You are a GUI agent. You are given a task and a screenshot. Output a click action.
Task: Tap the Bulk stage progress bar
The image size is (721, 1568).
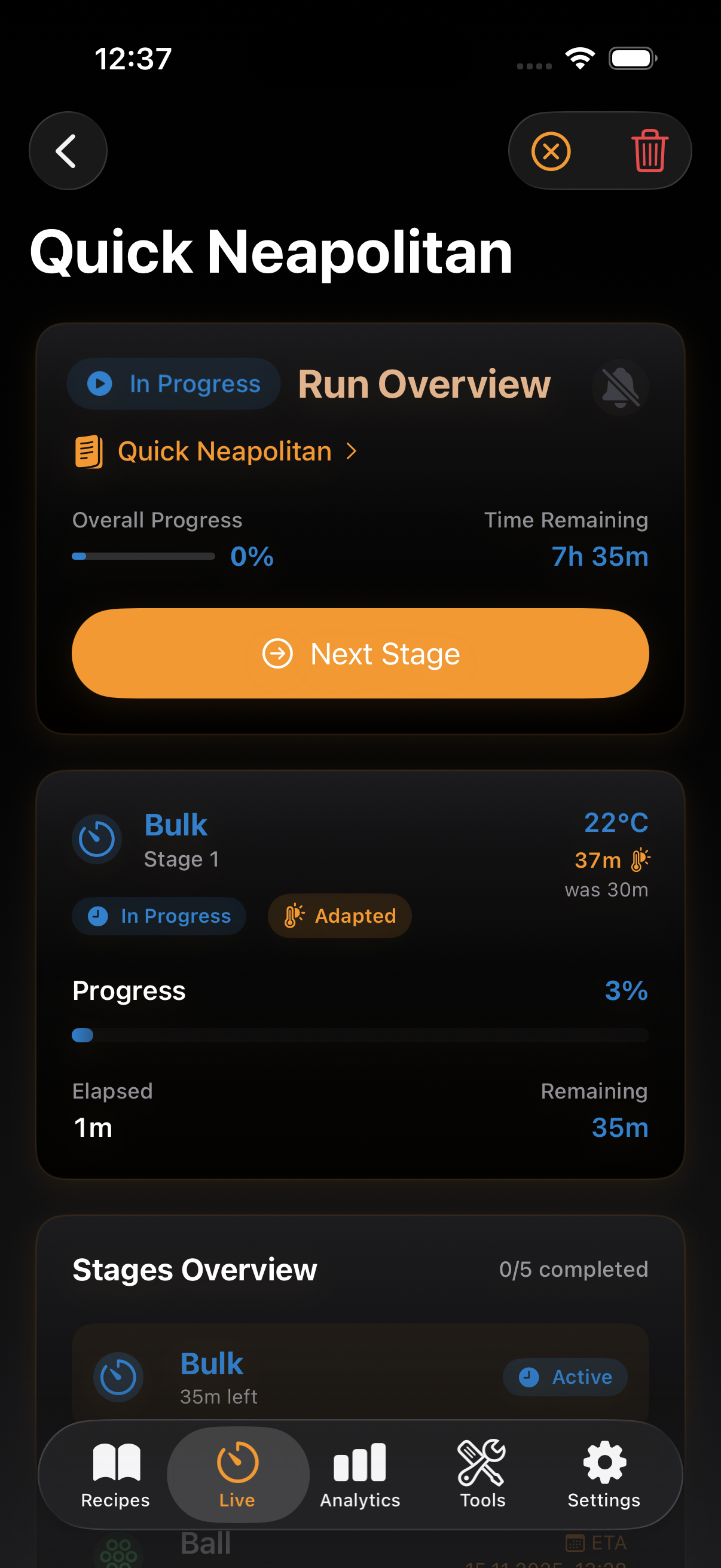[x=360, y=1035]
